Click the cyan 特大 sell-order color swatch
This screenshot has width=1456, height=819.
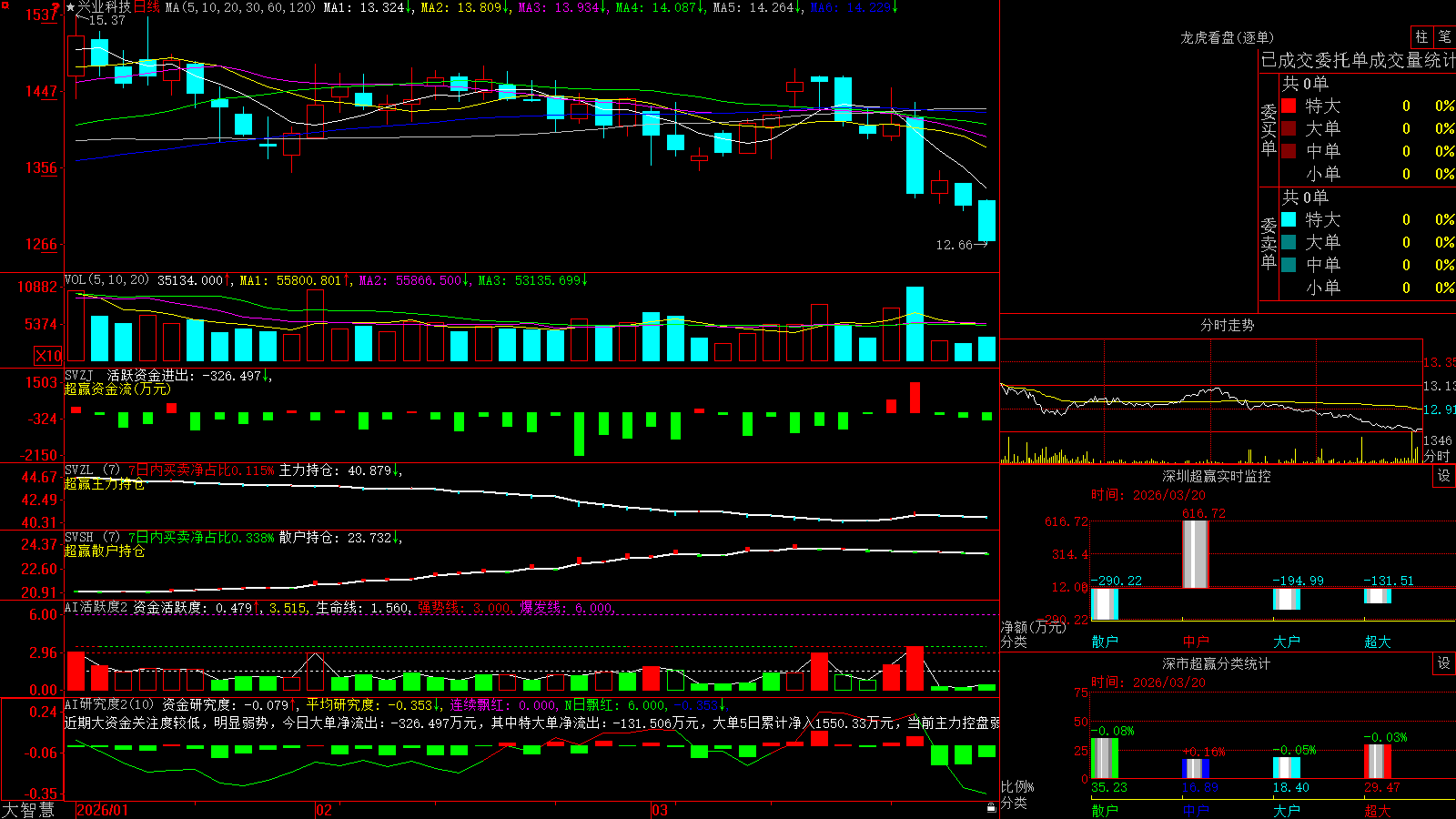pyautogui.click(x=1289, y=219)
